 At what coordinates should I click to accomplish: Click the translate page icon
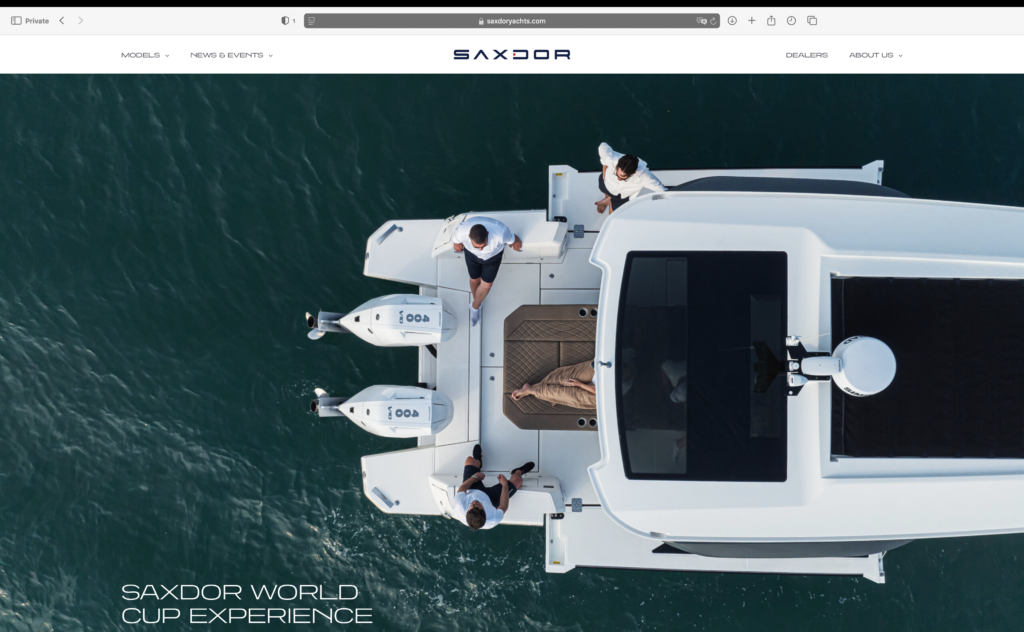[x=701, y=20]
